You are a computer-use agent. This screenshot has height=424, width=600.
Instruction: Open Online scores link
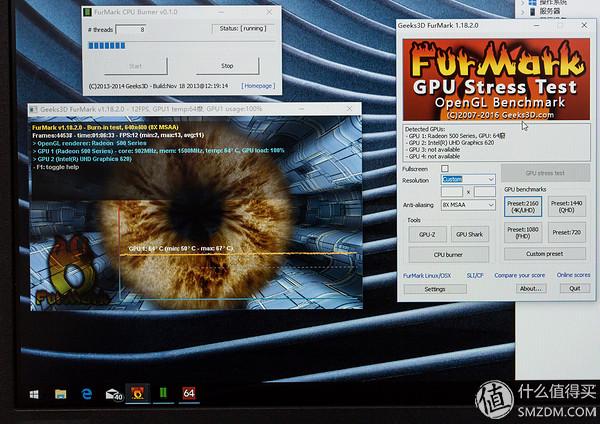pos(573,275)
